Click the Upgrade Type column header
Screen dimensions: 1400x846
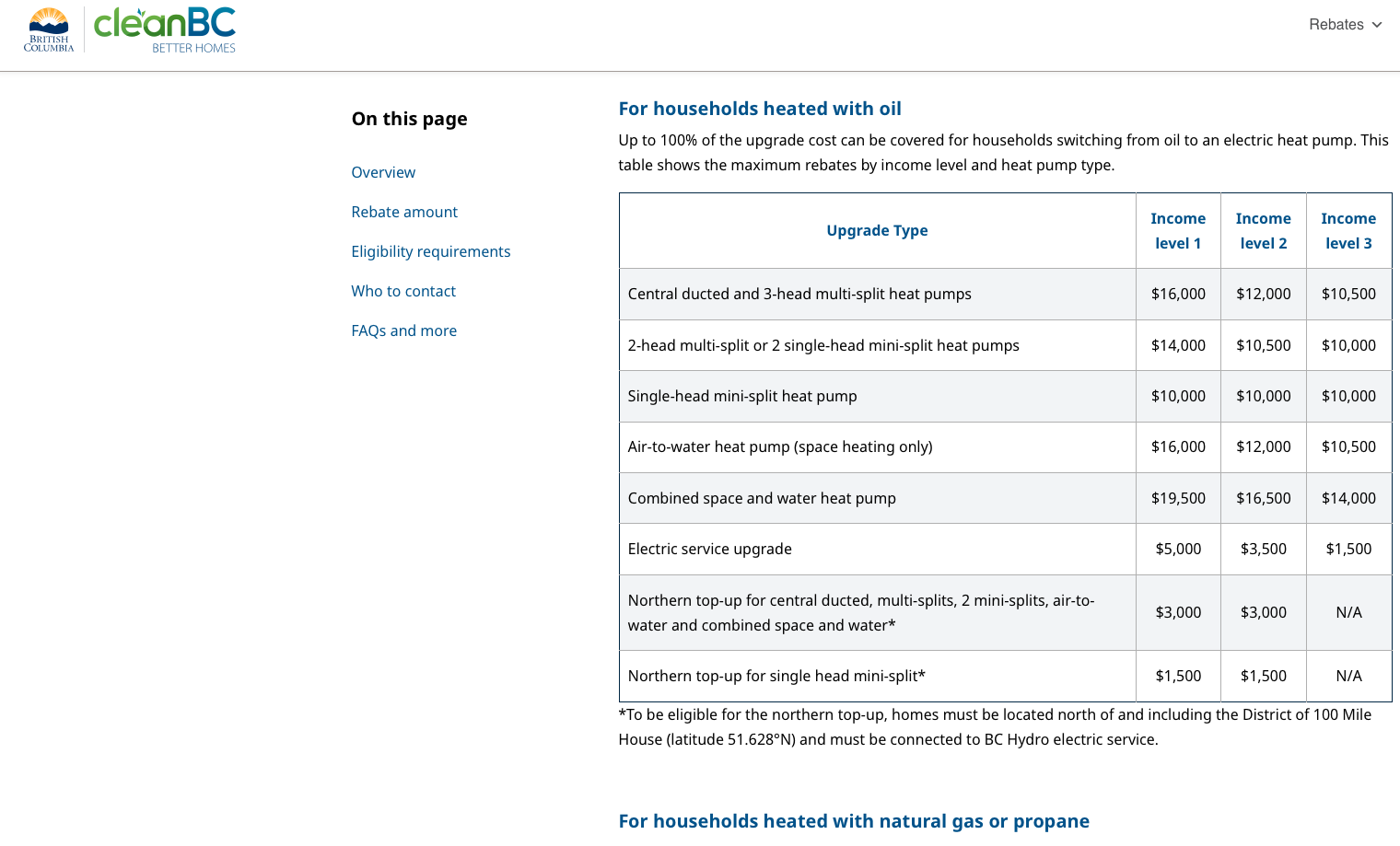pyautogui.click(x=877, y=230)
